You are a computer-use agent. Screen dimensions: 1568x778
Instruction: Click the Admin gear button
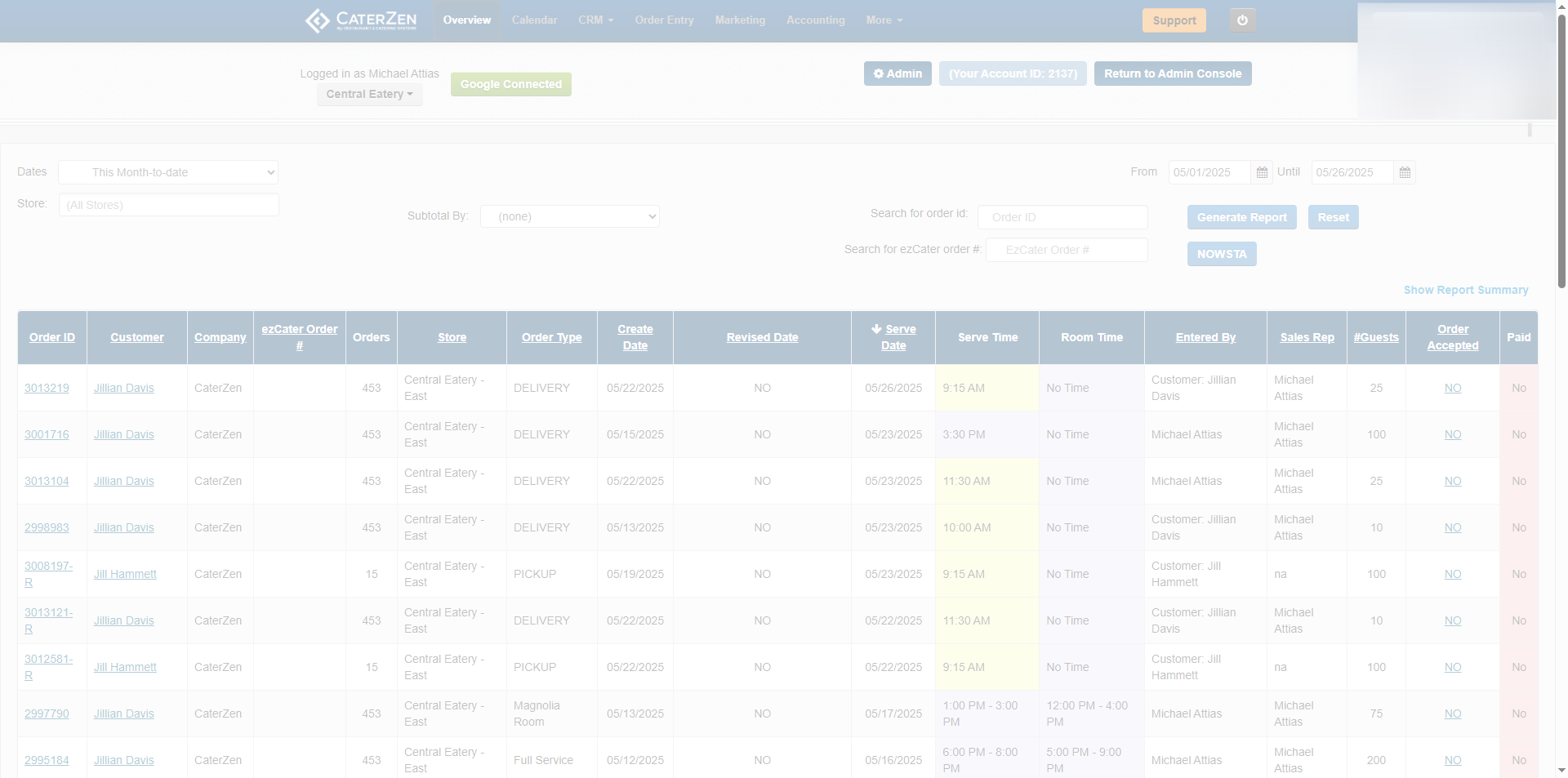[898, 73]
